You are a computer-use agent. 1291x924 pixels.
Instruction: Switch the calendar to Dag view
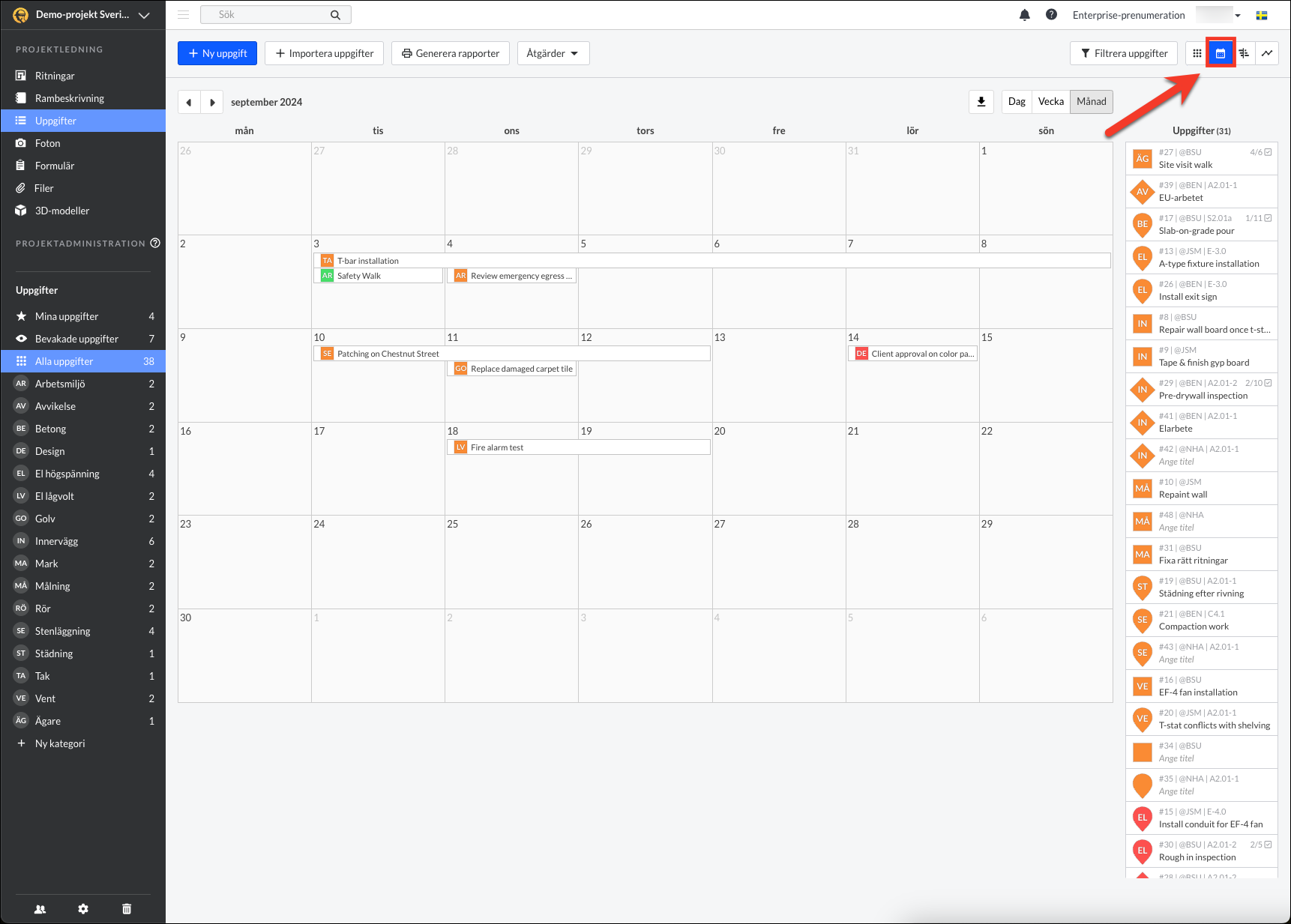pos(1017,102)
